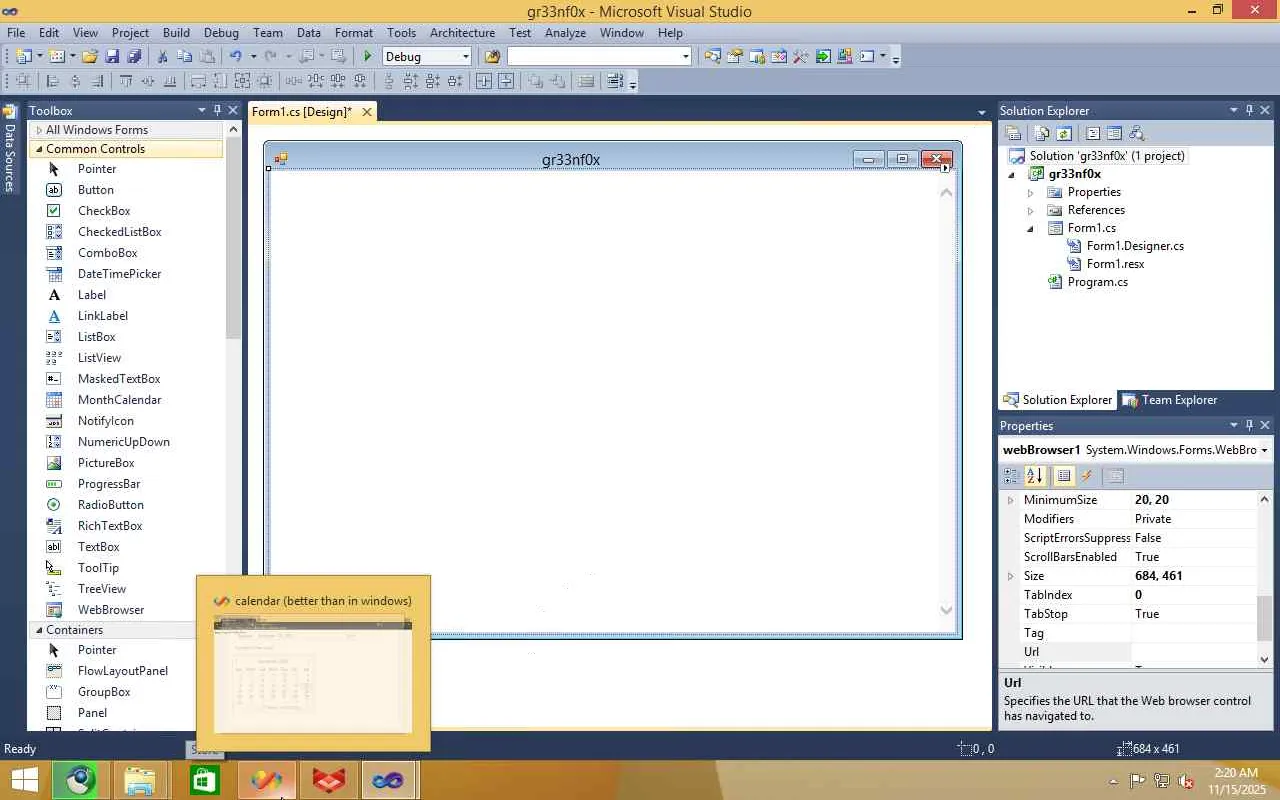Open the Architecture menu
Screen dimensions: 1280x800
(x=462, y=33)
